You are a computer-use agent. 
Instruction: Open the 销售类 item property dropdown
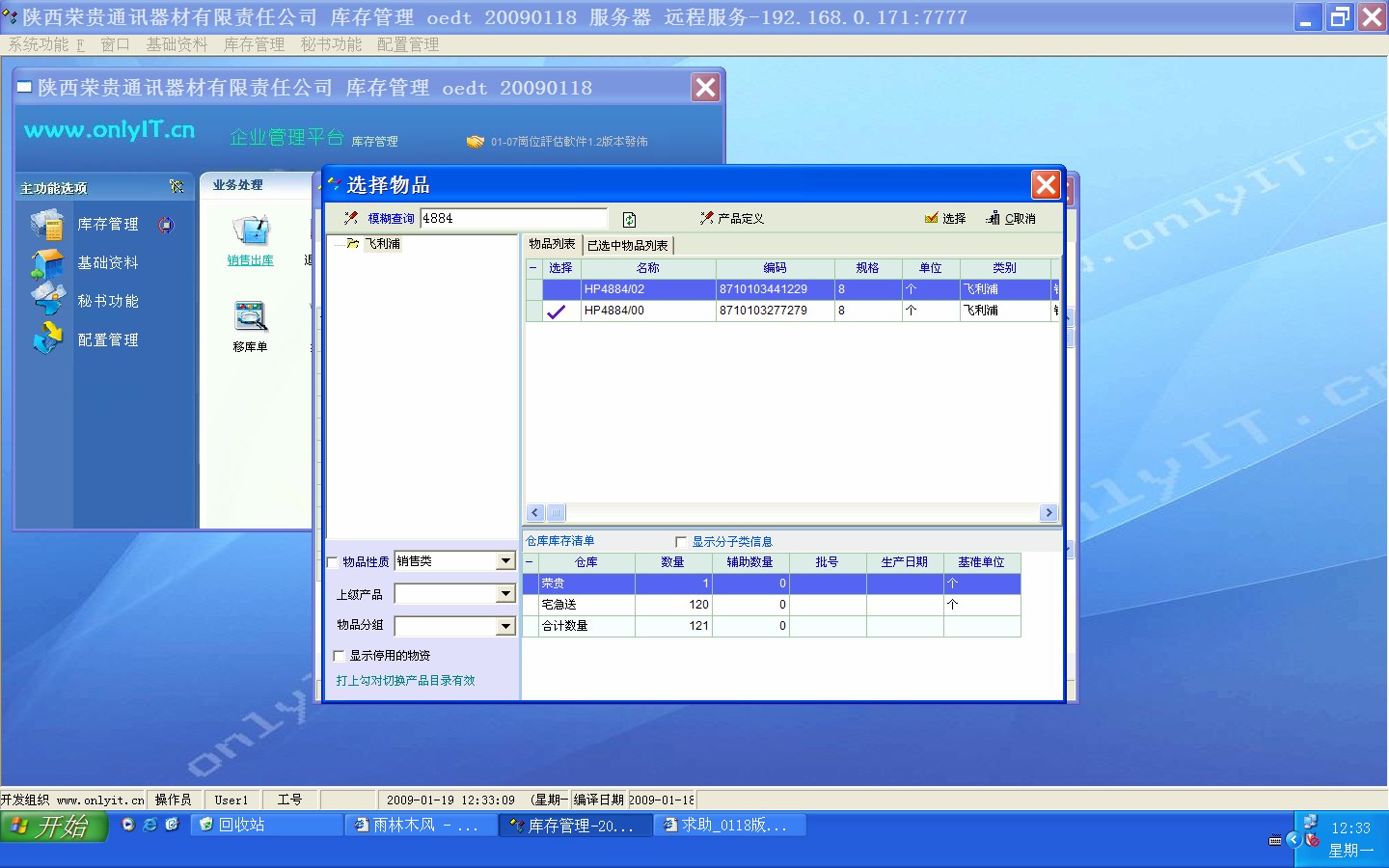tap(505, 561)
